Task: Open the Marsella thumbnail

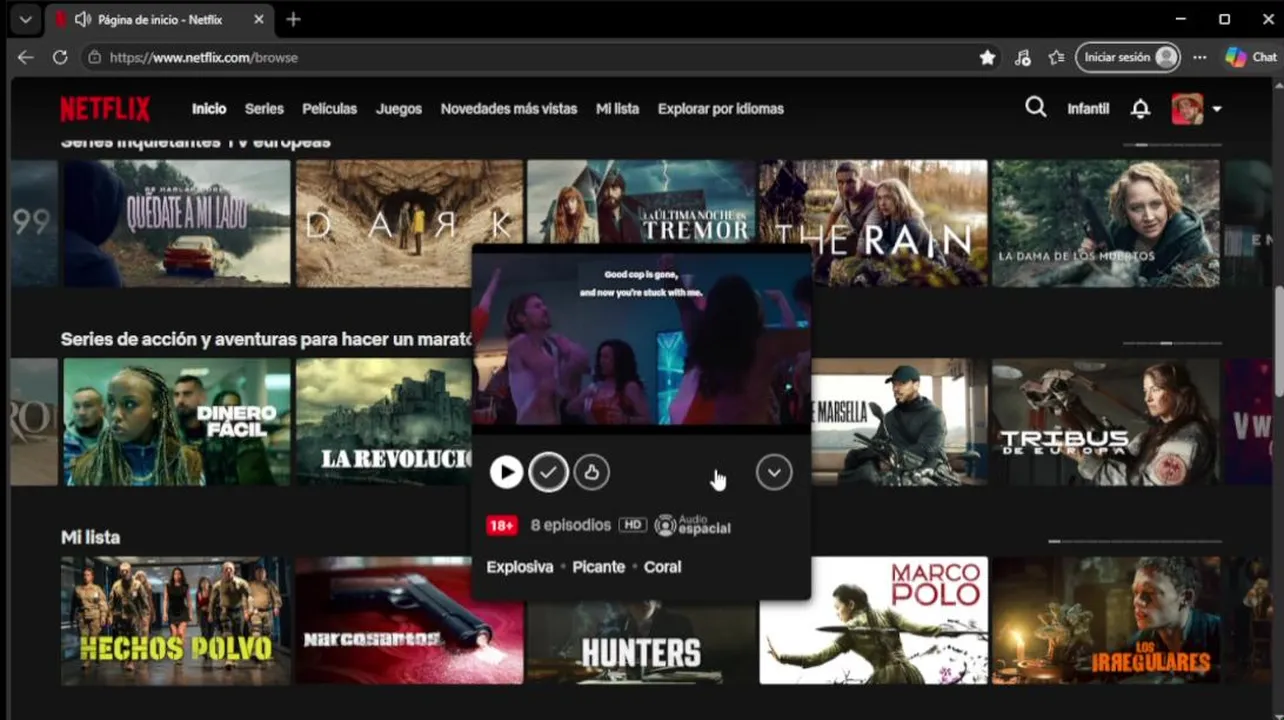Action: coord(899,422)
